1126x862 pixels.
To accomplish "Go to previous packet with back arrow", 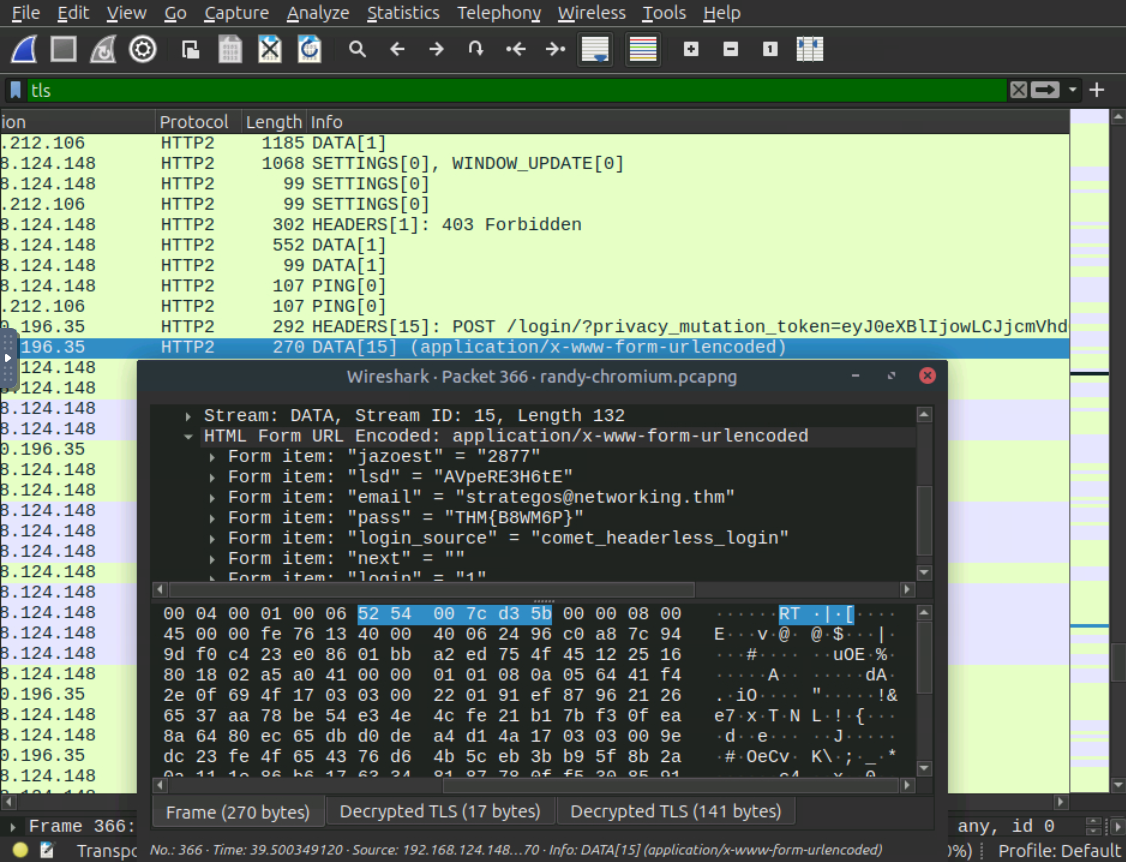I will [397, 49].
